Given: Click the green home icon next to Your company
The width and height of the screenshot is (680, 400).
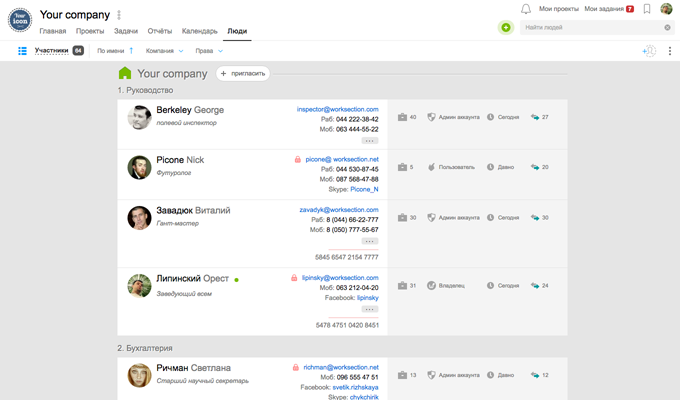Looking at the screenshot, I should (x=125, y=73).
